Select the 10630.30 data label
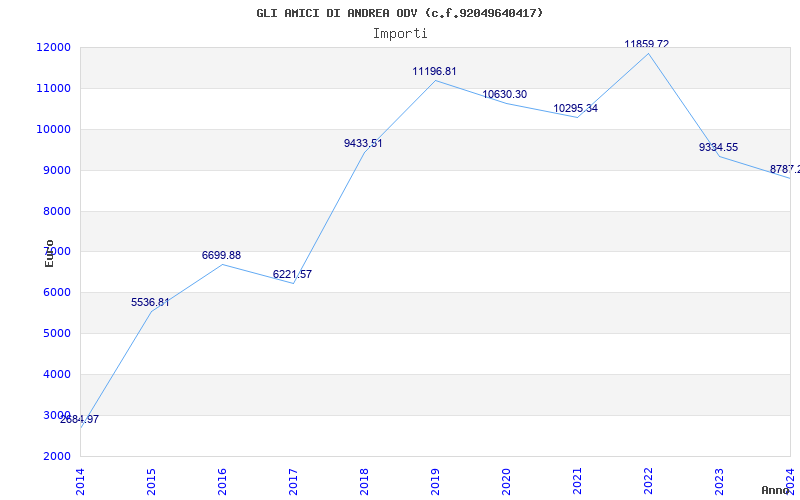 click(x=505, y=94)
